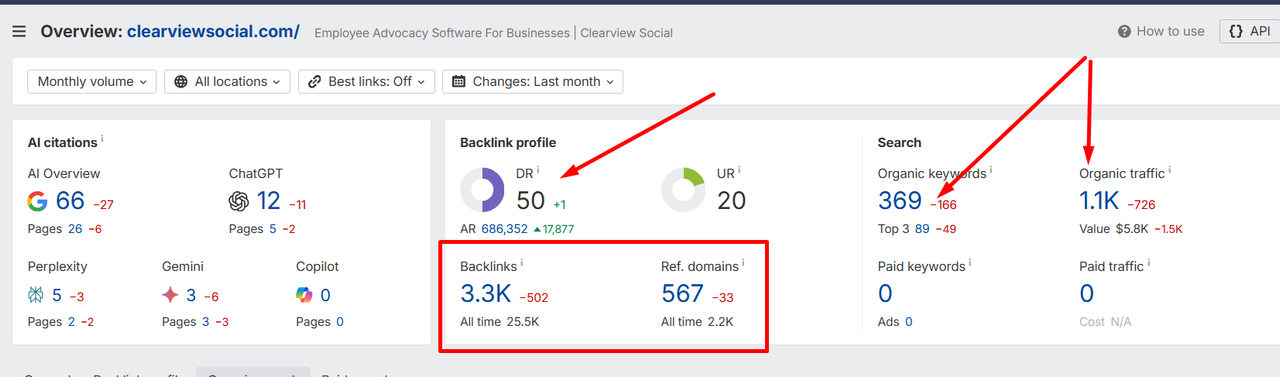Screen dimensions: 1280x377
Task: Open the Paid keywords 0 value
Action: coord(885,294)
